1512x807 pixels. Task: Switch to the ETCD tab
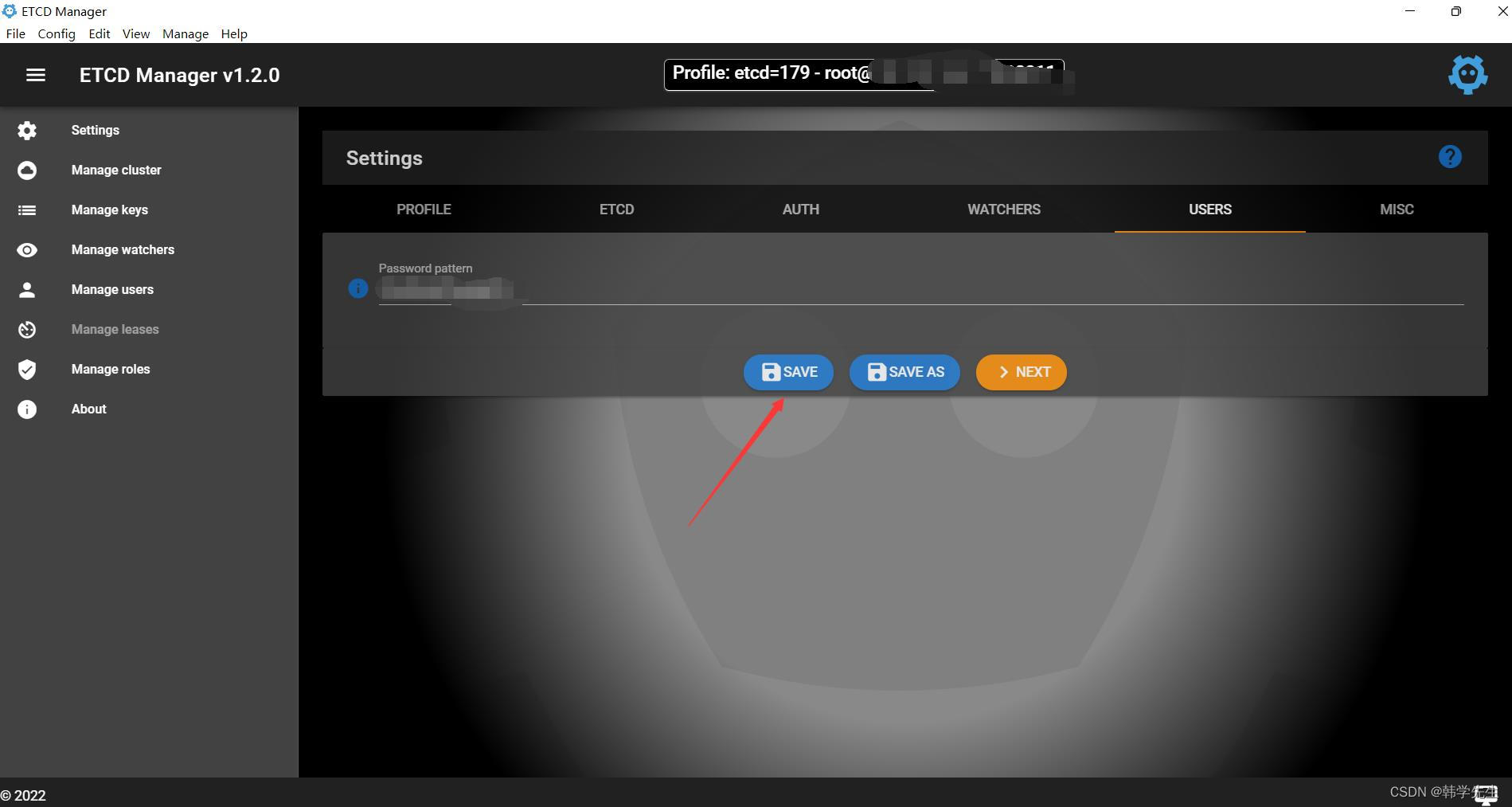pos(617,210)
